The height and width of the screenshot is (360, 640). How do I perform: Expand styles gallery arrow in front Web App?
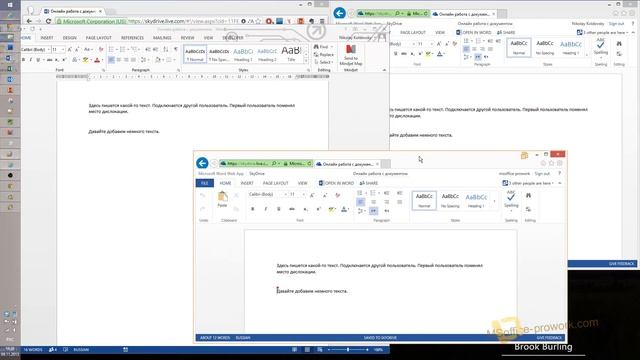(x=494, y=201)
